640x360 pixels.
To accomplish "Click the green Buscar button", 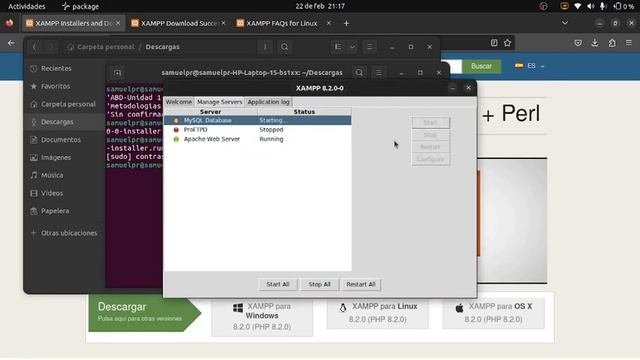I will (x=481, y=66).
